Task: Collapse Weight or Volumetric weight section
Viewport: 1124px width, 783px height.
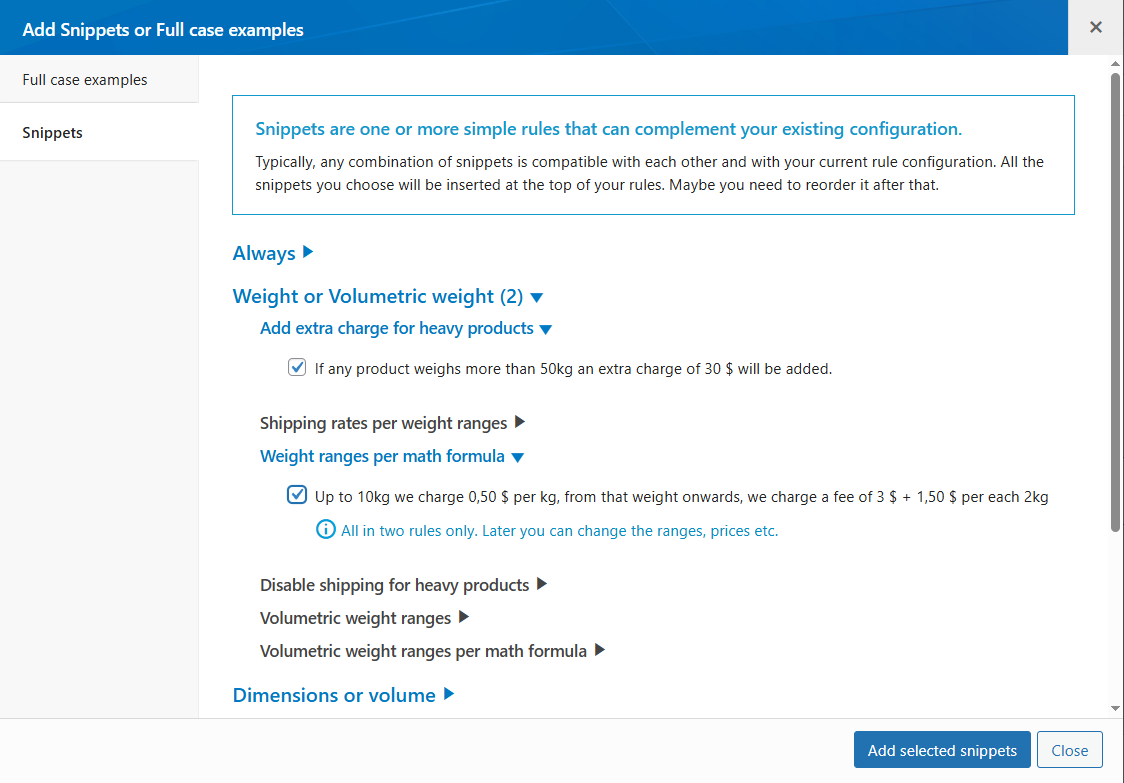Action: (537, 297)
